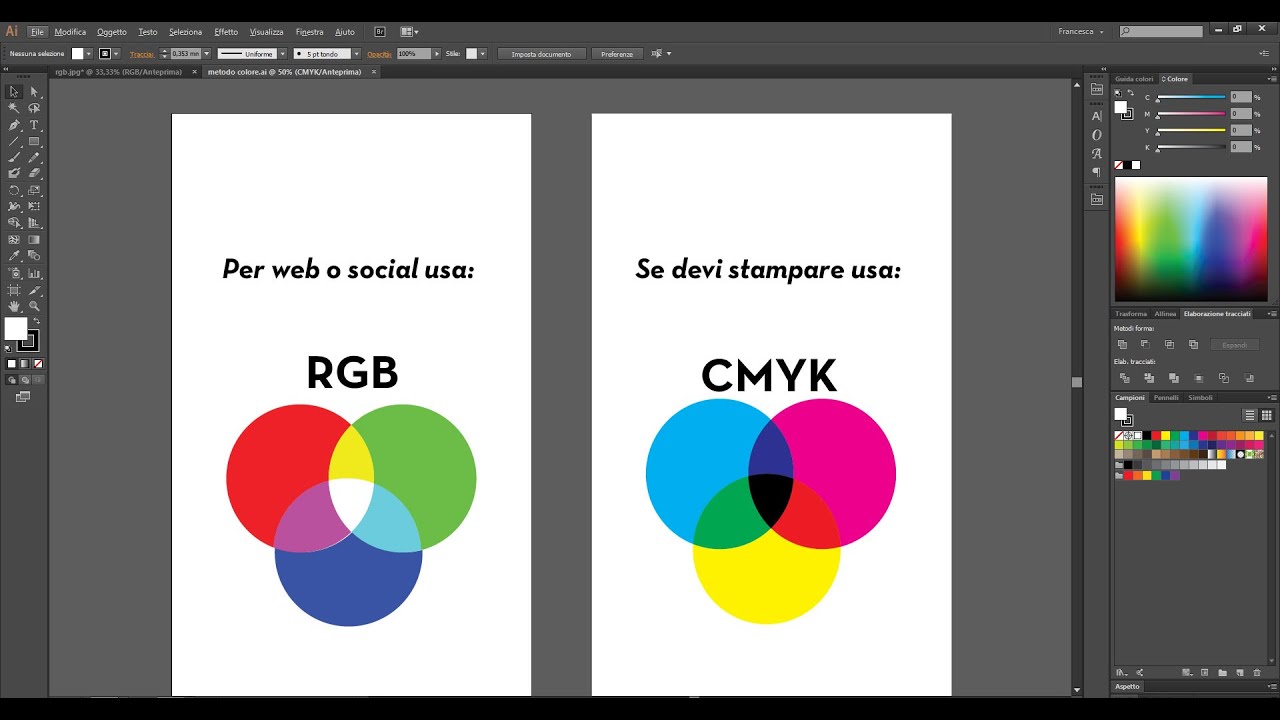Reset to default fill and stroke

pos(8,348)
